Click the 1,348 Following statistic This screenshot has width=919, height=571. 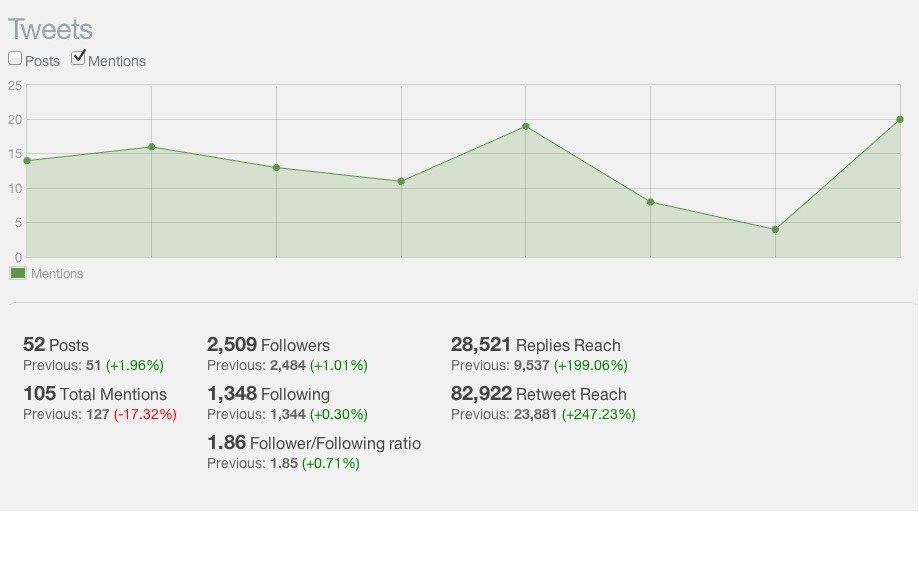coord(268,394)
